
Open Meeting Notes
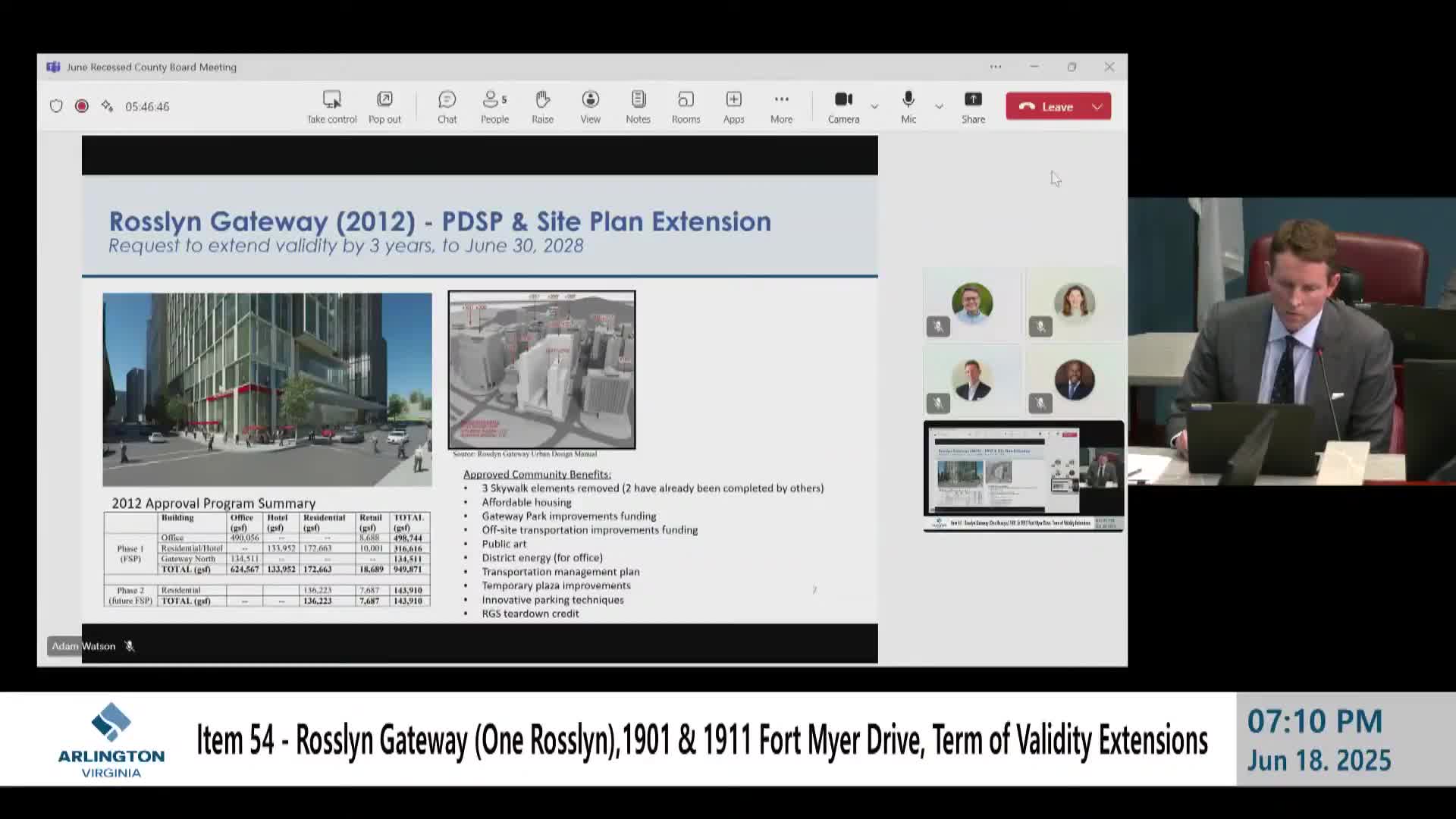tap(638, 106)
